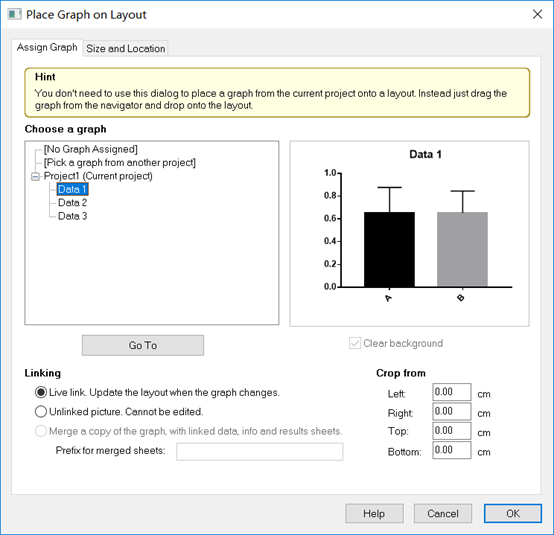Open Help for this dialog
Viewport: 554px width, 535px height.
pos(374,513)
